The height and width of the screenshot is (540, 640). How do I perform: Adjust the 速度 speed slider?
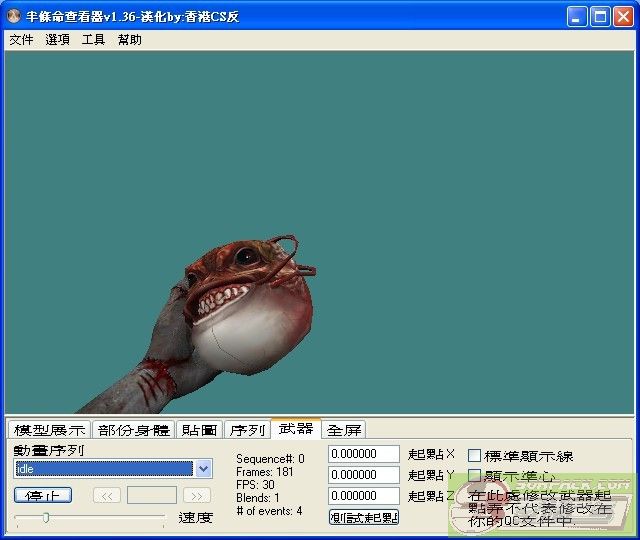pyautogui.click(x=45, y=517)
